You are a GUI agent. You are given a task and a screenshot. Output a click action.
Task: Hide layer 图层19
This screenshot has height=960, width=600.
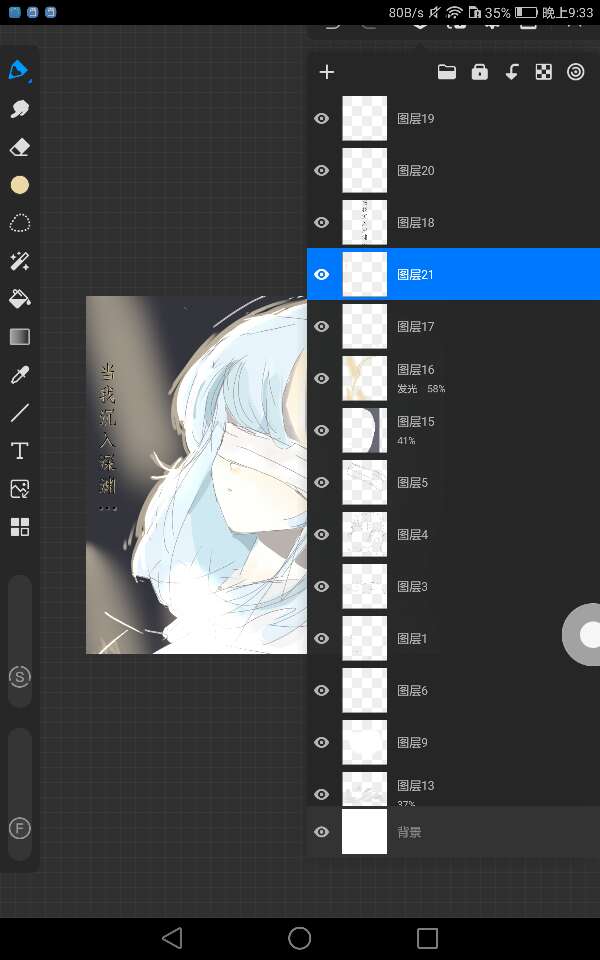[322, 119]
